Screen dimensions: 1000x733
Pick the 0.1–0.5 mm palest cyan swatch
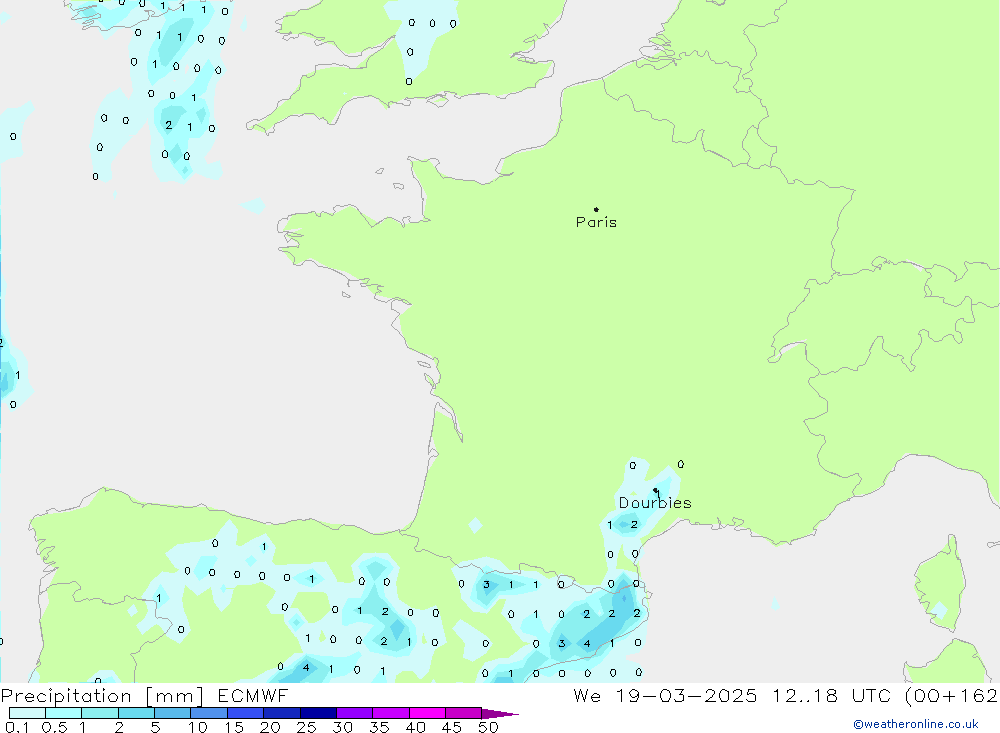pos(27,713)
